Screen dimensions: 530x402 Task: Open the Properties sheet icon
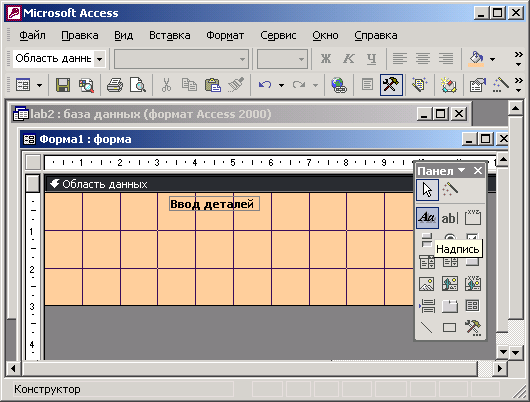click(477, 85)
